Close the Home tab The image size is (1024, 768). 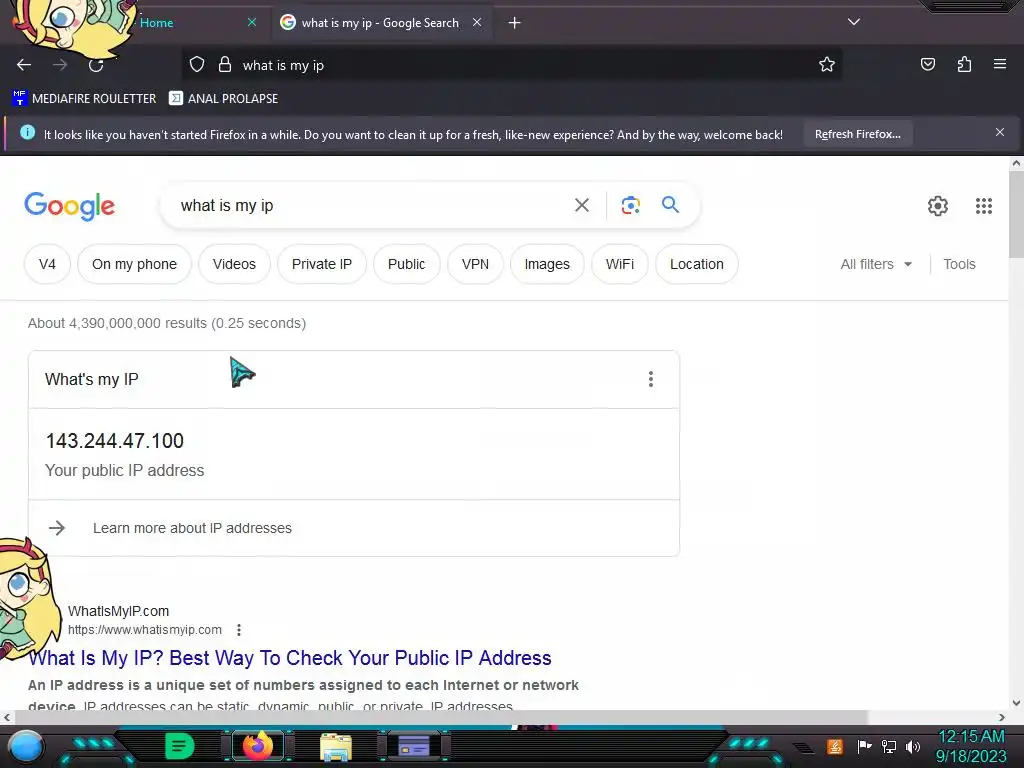tap(251, 22)
